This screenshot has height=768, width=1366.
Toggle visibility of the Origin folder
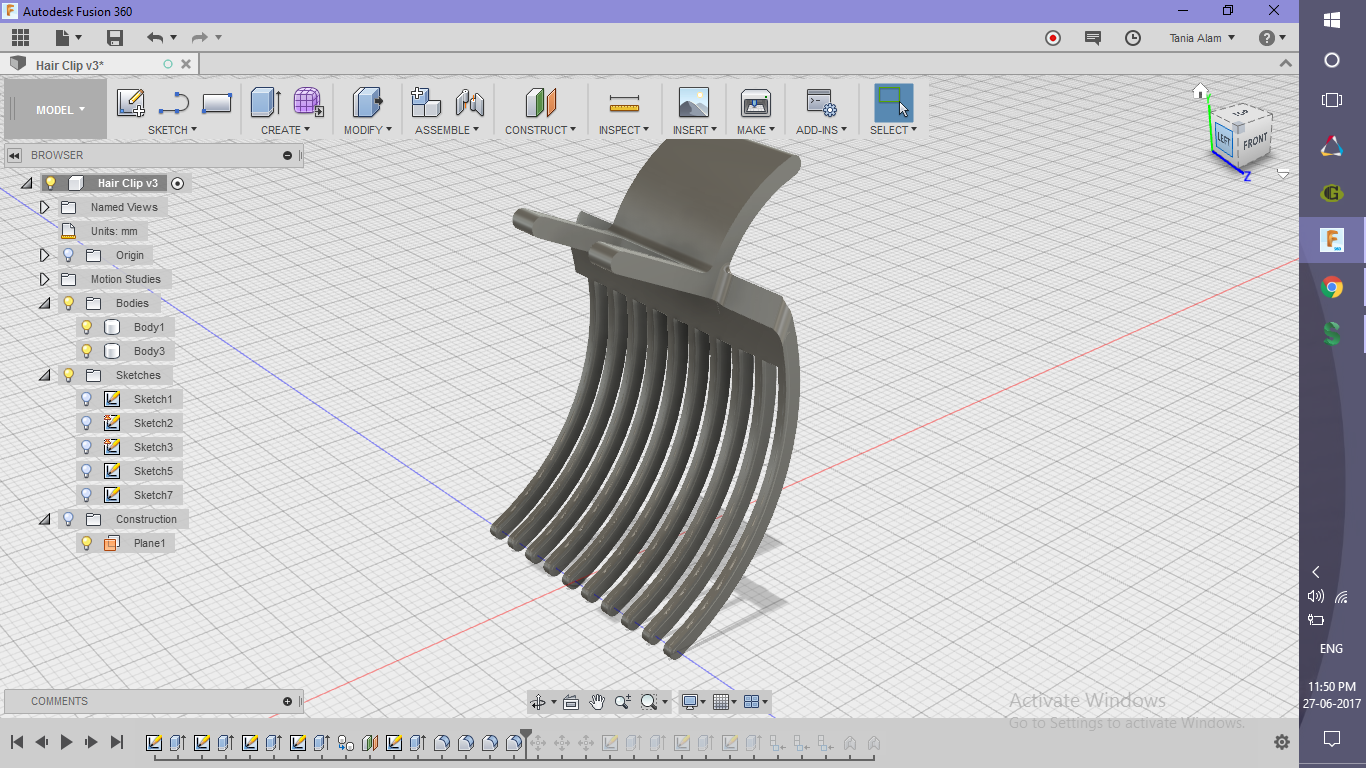pos(69,255)
